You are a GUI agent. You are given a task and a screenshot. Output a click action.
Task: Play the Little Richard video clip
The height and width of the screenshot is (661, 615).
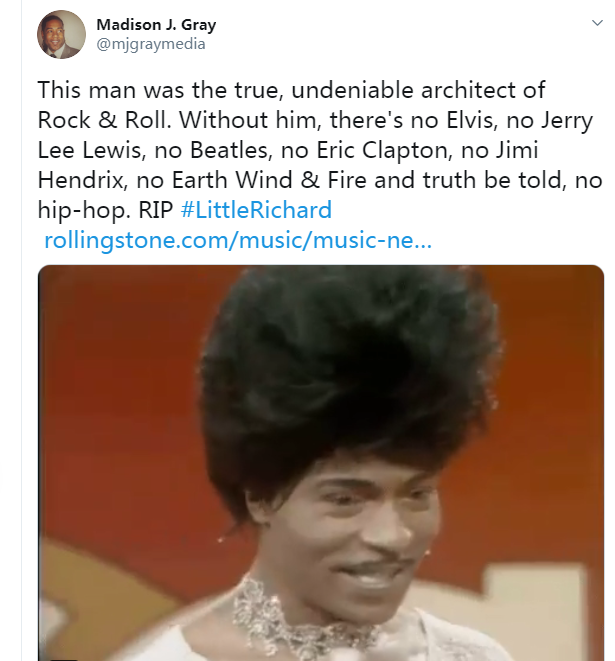tap(321, 463)
